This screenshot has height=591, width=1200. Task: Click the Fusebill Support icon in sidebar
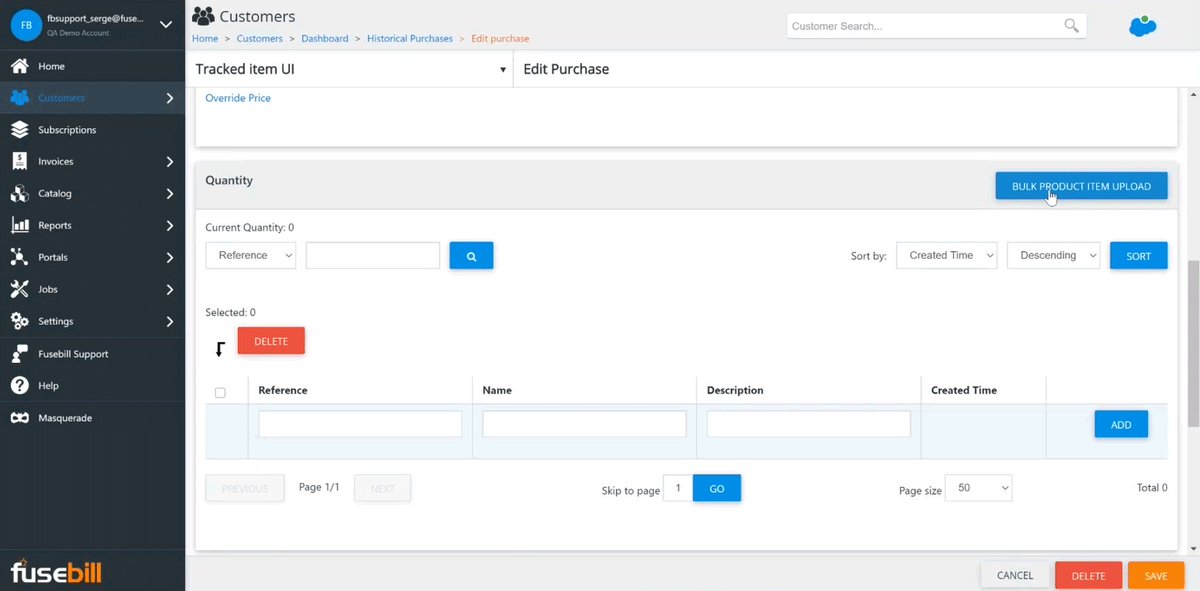tap(19, 354)
